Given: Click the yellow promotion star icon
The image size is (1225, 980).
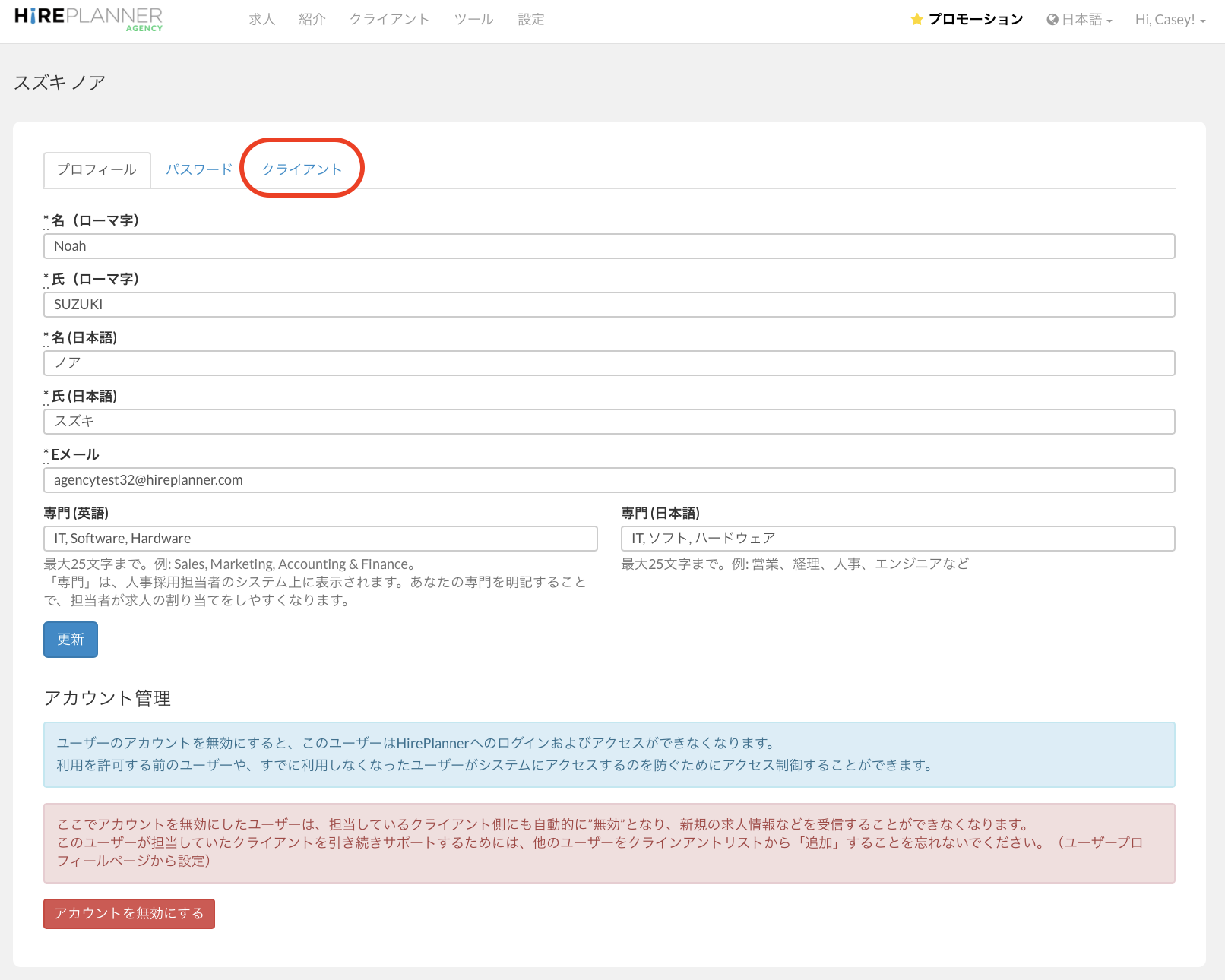Looking at the screenshot, I should (x=916, y=20).
